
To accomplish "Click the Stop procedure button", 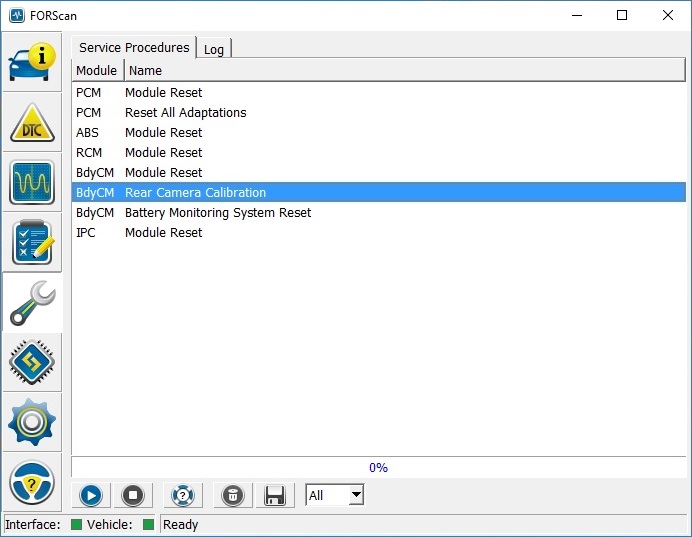I will tap(133, 495).
